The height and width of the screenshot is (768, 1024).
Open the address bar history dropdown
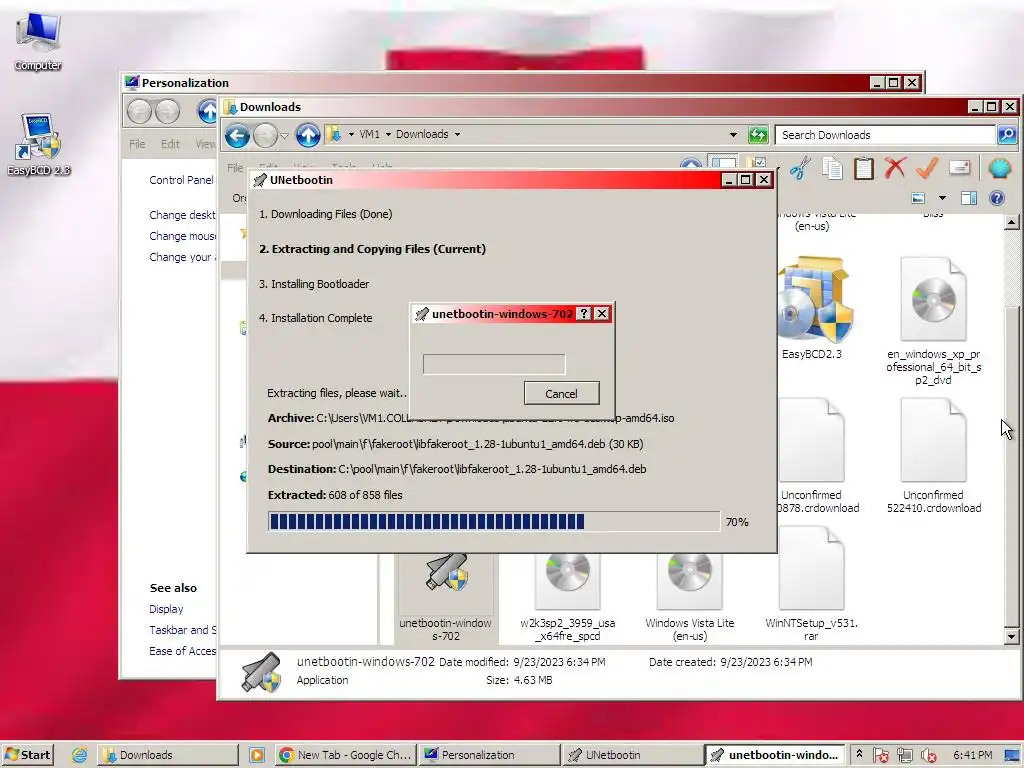pos(733,135)
